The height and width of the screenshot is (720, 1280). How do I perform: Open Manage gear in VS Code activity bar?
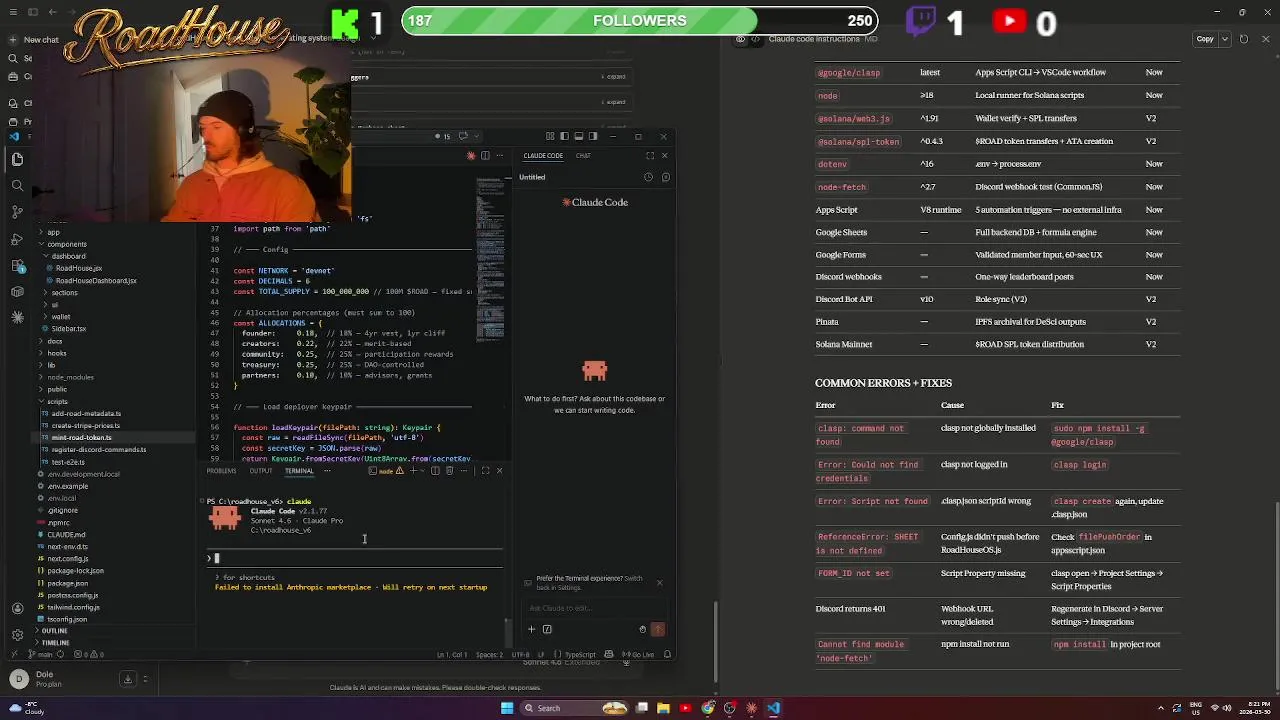click(x=17, y=635)
